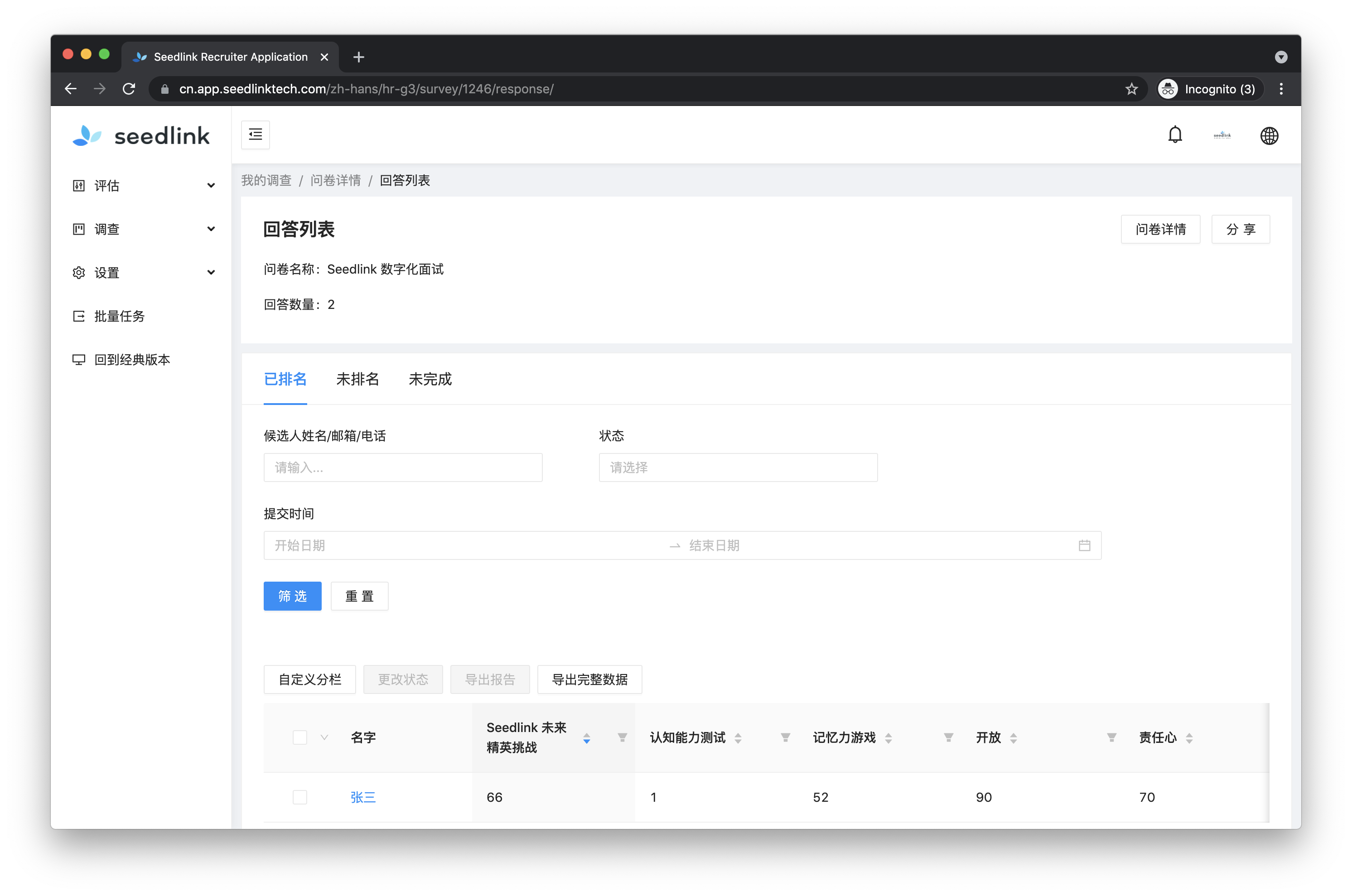Switch to the 未排名 tab
The height and width of the screenshot is (896, 1352).
(357, 379)
